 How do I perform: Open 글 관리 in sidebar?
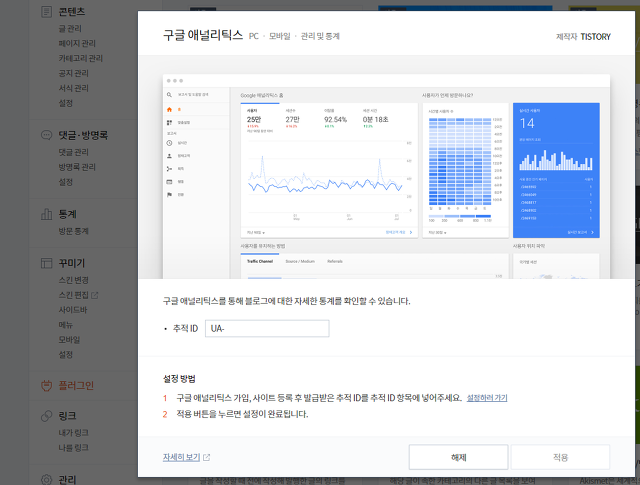click(x=70, y=29)
